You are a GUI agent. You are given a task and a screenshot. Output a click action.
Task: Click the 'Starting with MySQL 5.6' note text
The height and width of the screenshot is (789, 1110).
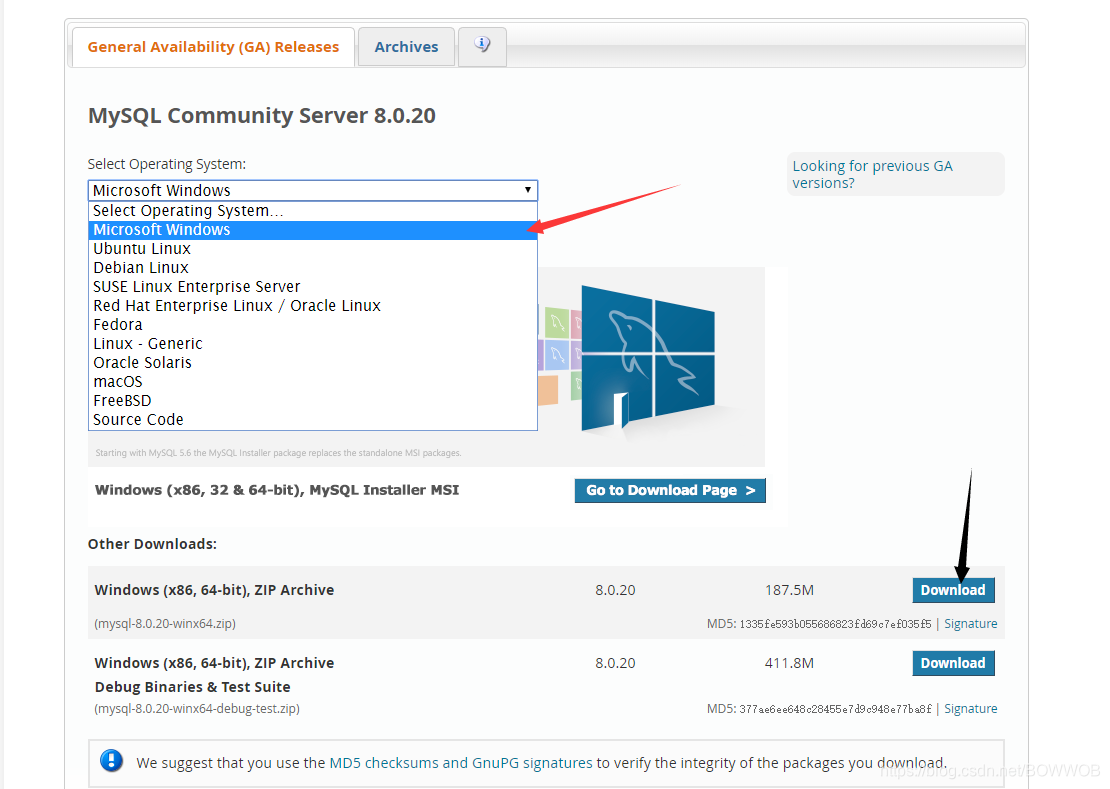[x=278, y=453]
